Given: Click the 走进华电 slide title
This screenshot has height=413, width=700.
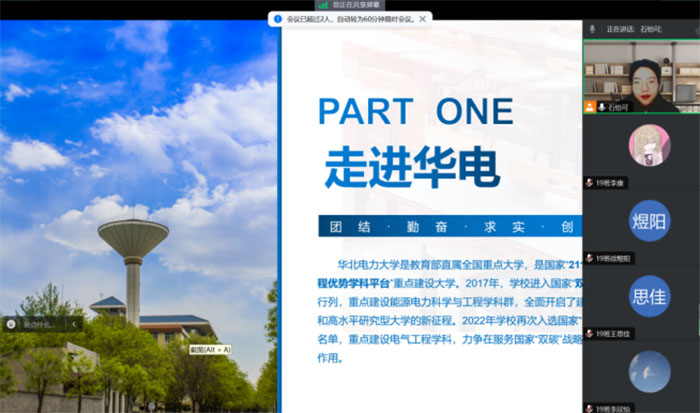Looking at the screenshot, I should point(411,167).
